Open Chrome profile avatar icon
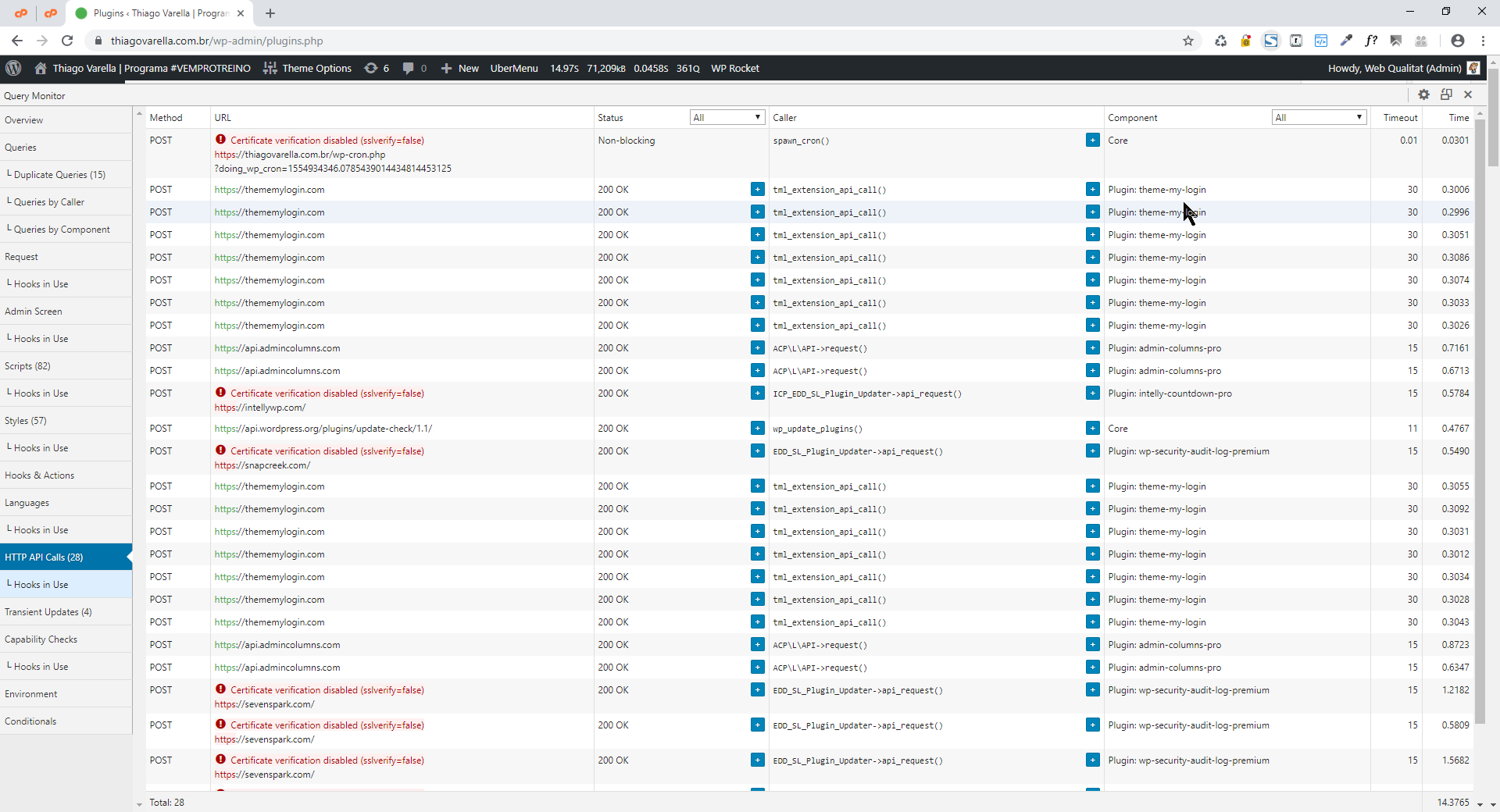The image size is (1500, 812). click(x=1457, y=41)
